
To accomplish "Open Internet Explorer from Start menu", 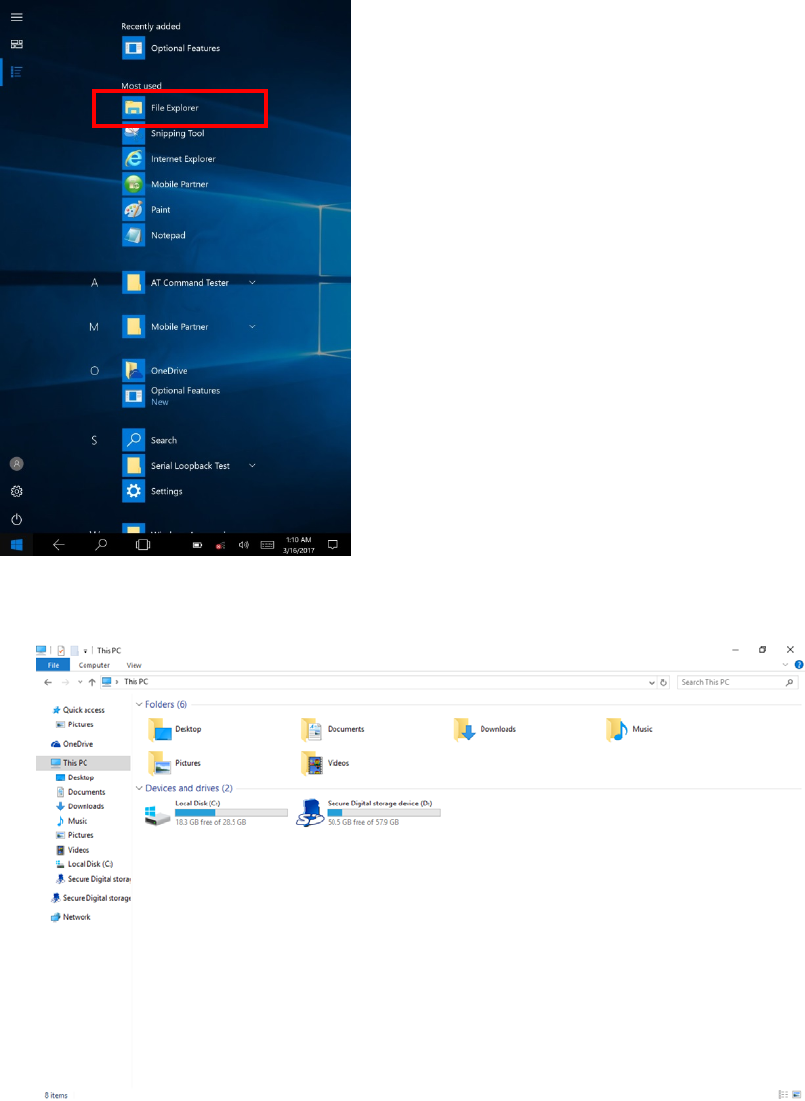I will click(169, 159).
